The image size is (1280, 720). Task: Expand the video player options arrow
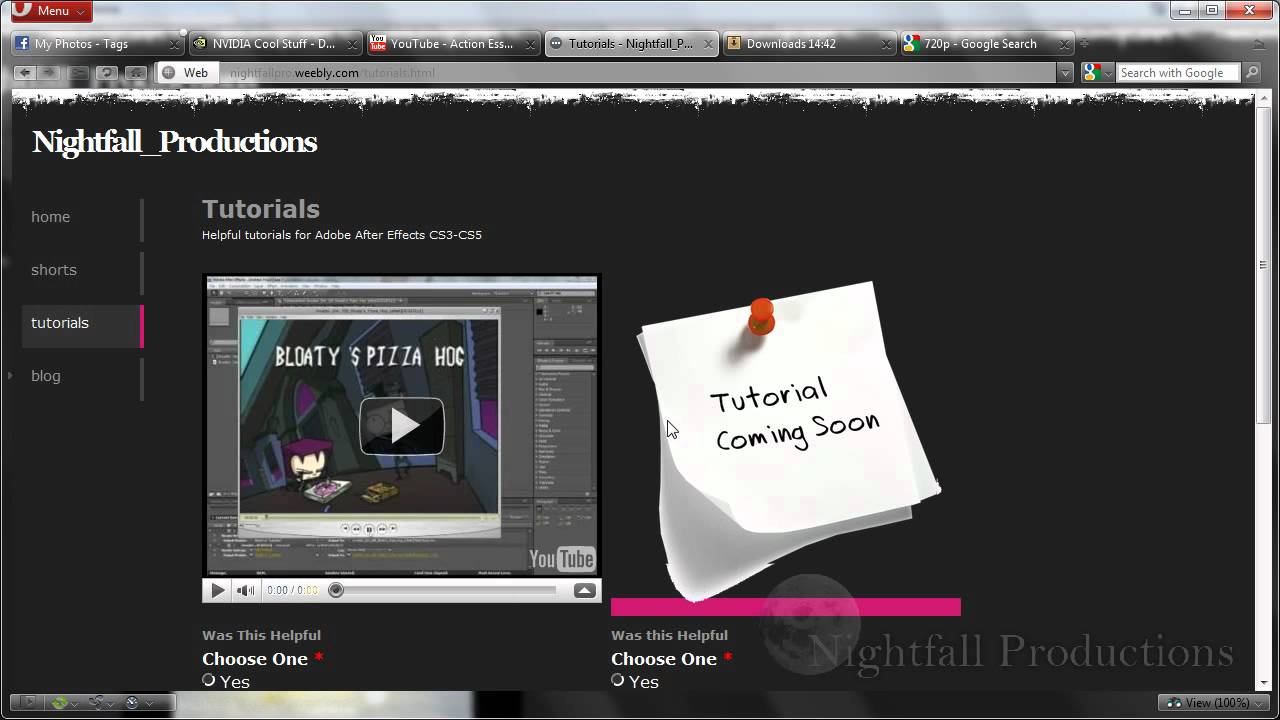click(585, 591)
